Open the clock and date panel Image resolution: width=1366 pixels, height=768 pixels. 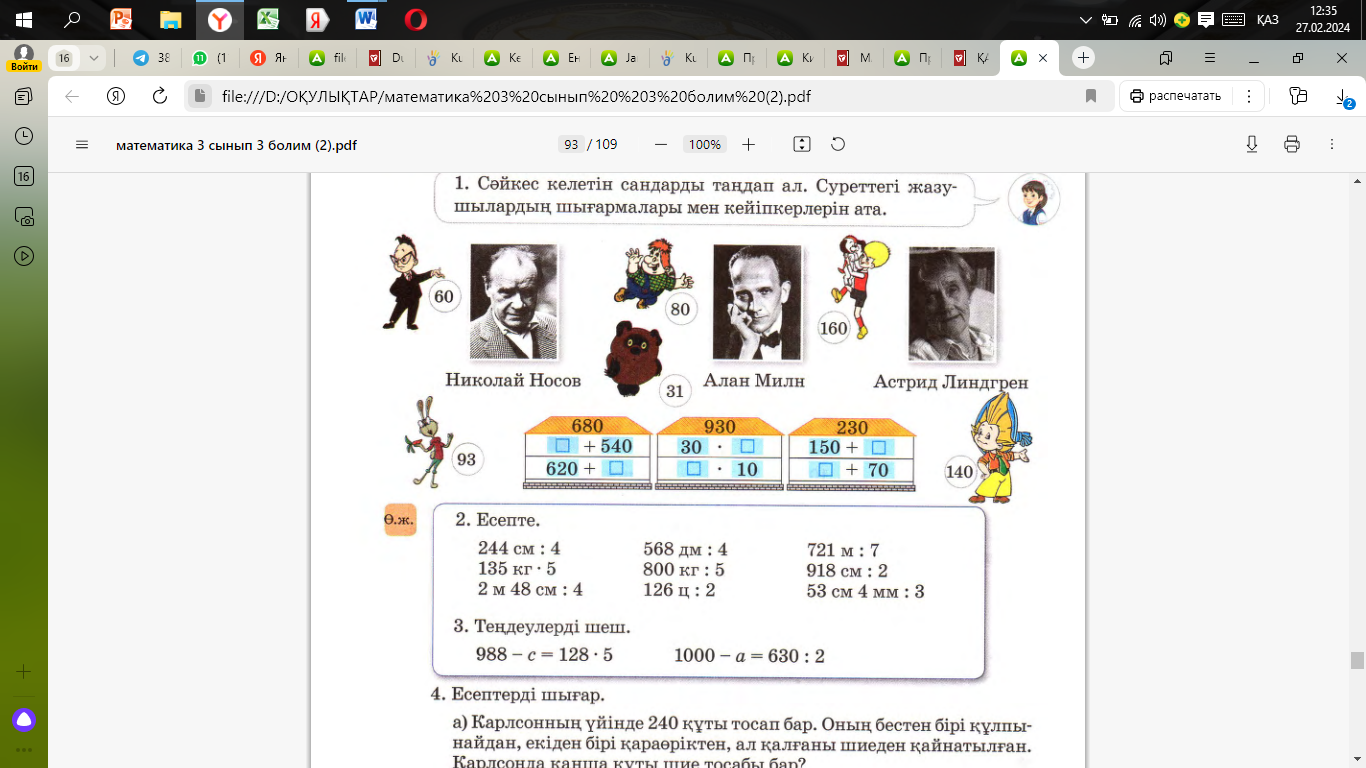[1322, 19]
